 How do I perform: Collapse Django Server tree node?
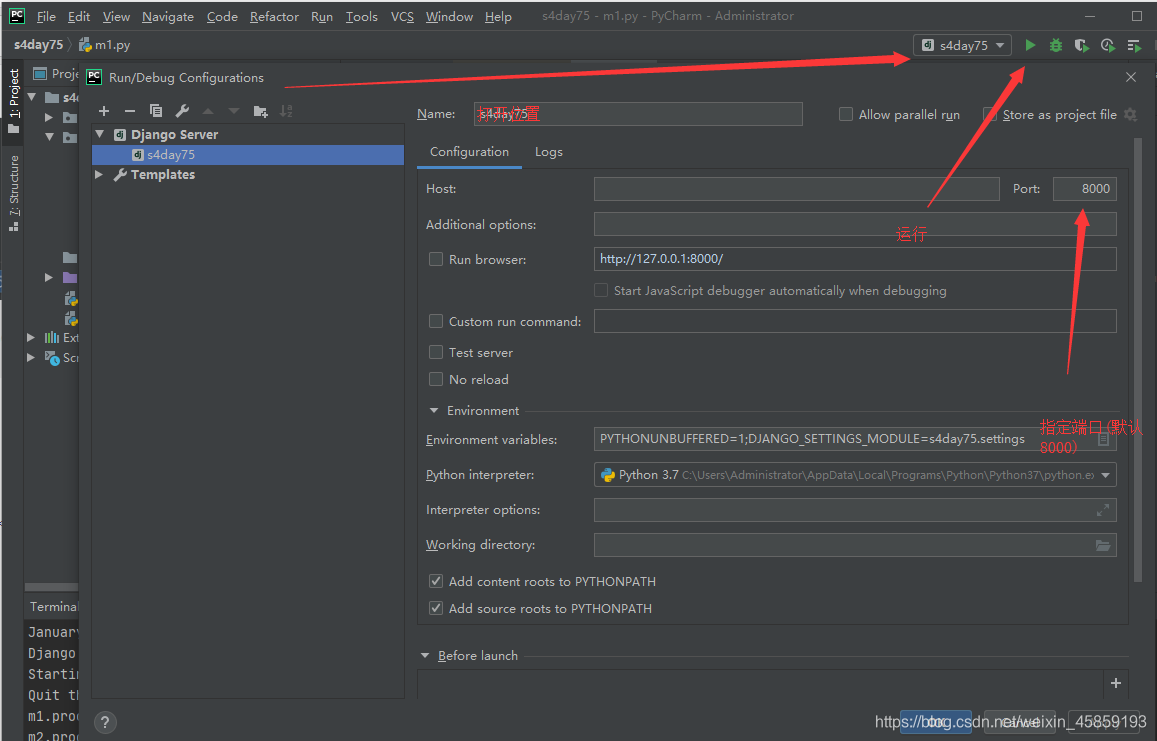coord(100,134)
